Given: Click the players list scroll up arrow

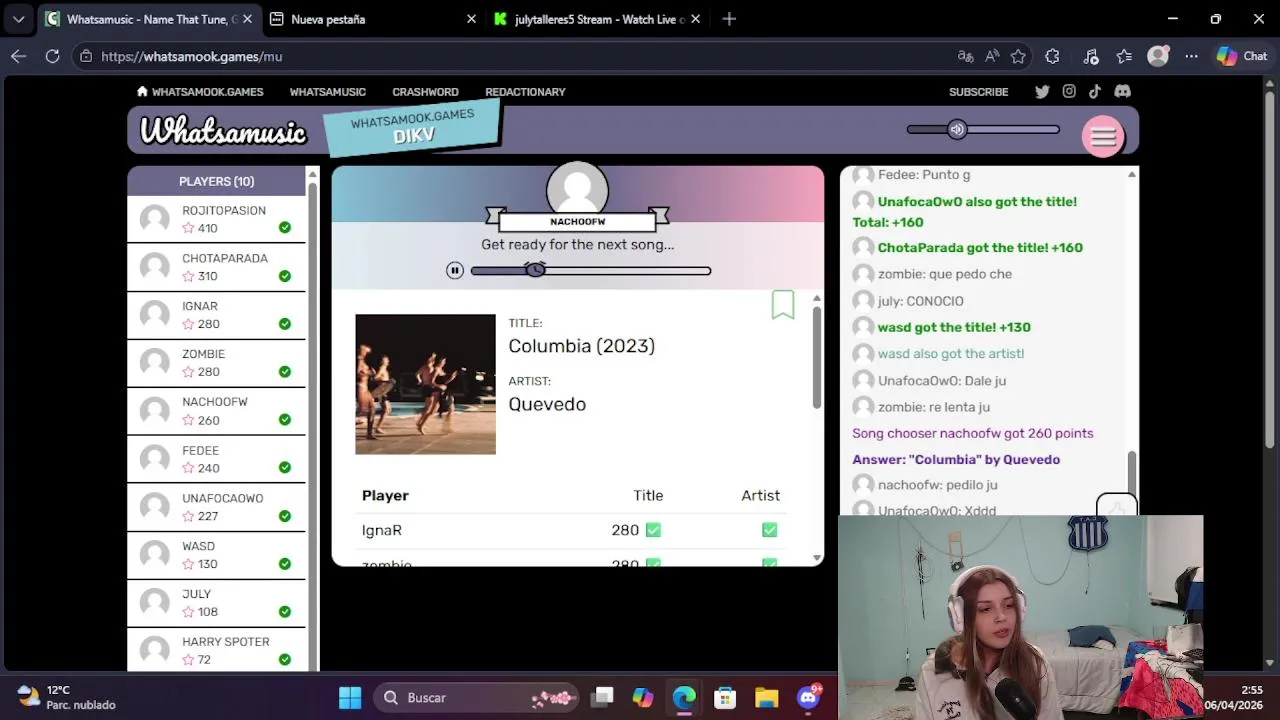Looking at the screenshot, I should [x=312, y=175].
